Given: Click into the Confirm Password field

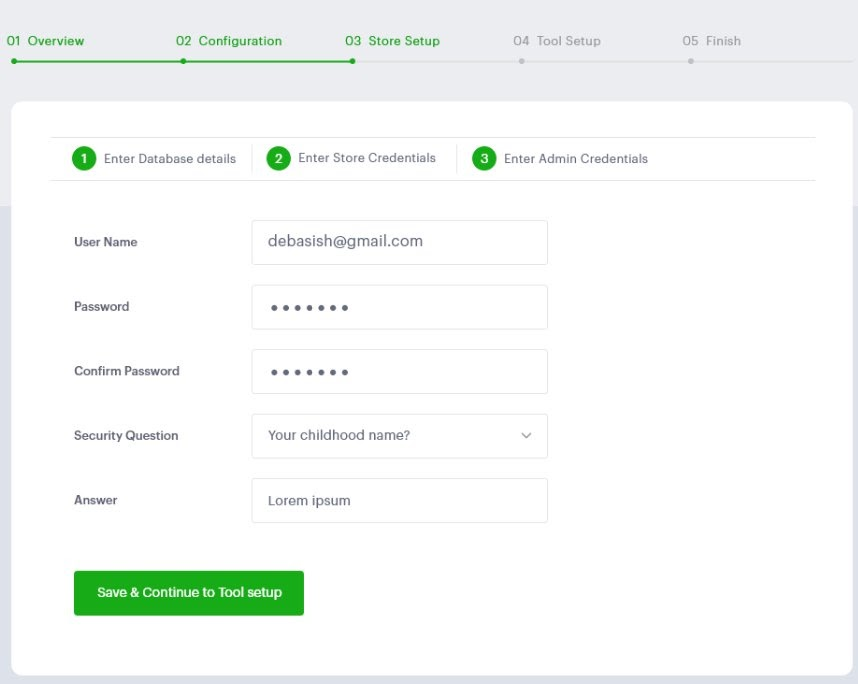Looking at the screenshot, I should coord(399,371).
